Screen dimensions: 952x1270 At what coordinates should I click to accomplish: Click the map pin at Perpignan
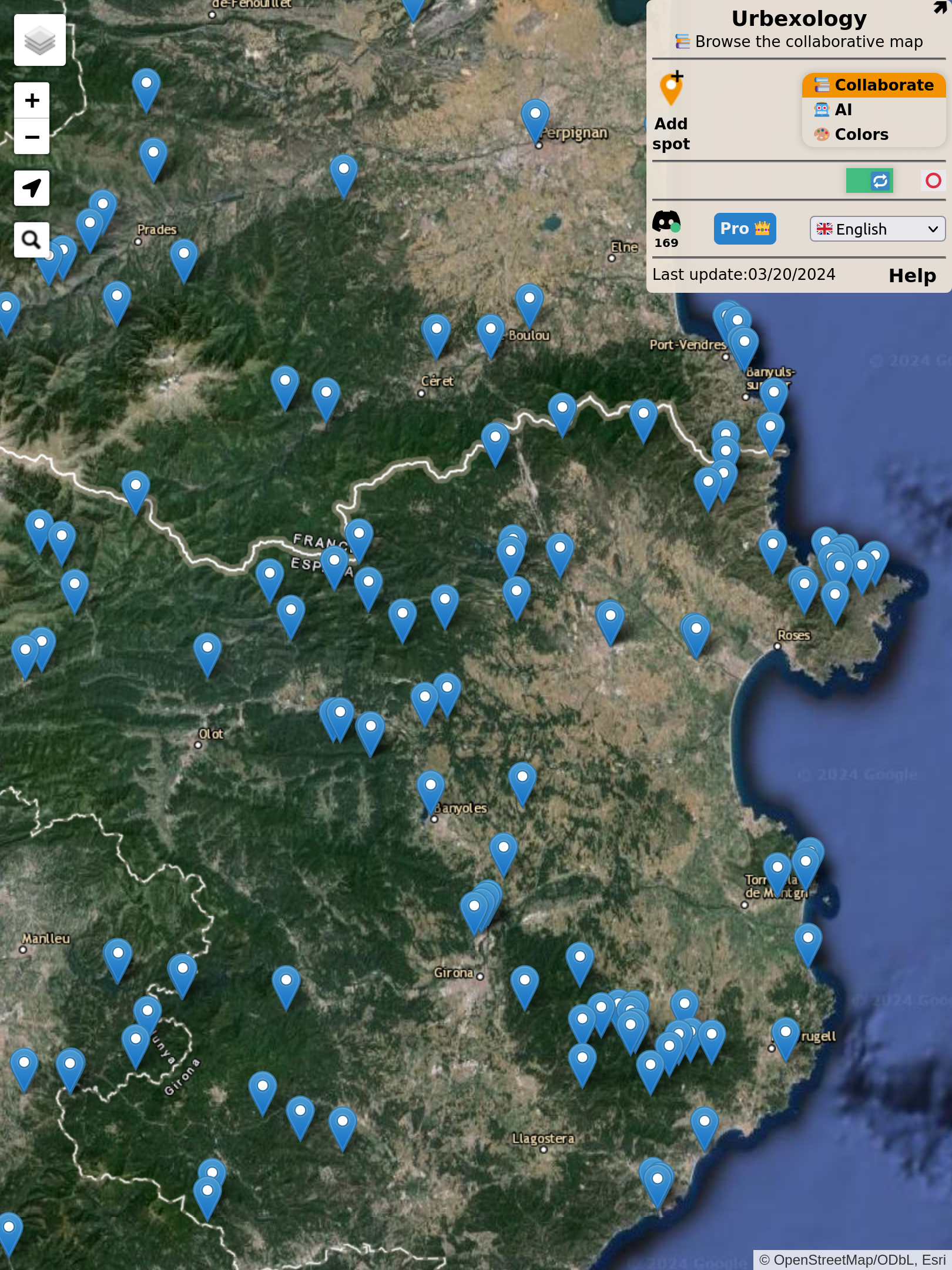point(535,121)
